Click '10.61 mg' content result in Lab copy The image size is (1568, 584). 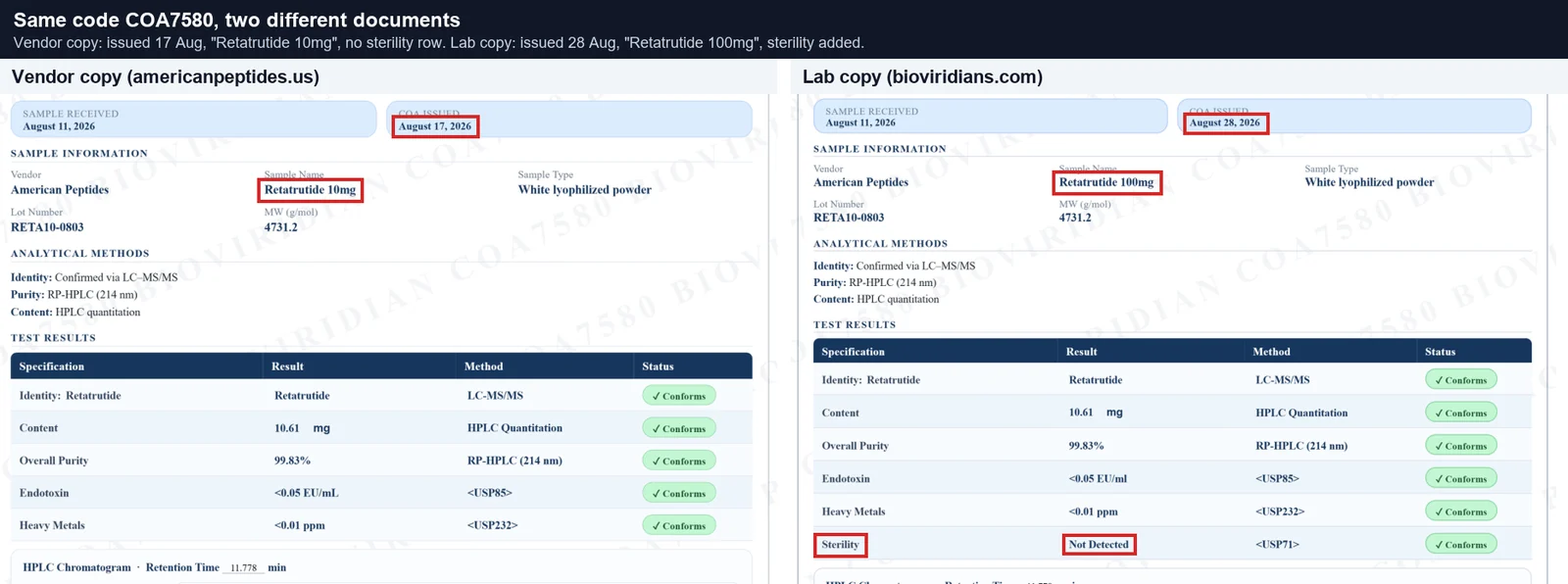click(x=1096, y=413)
